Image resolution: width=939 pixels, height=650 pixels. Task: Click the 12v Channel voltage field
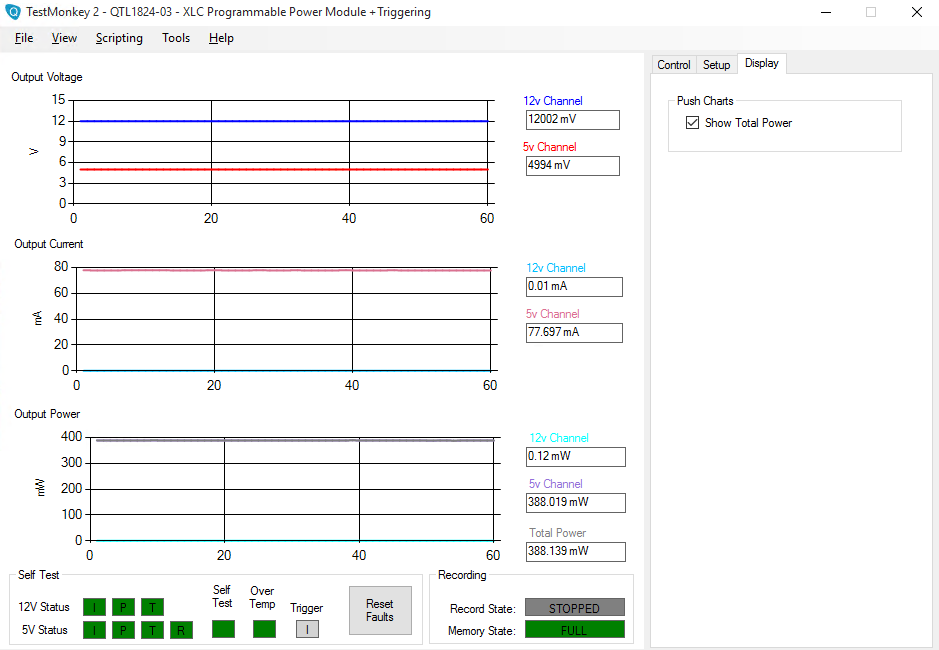572,120
